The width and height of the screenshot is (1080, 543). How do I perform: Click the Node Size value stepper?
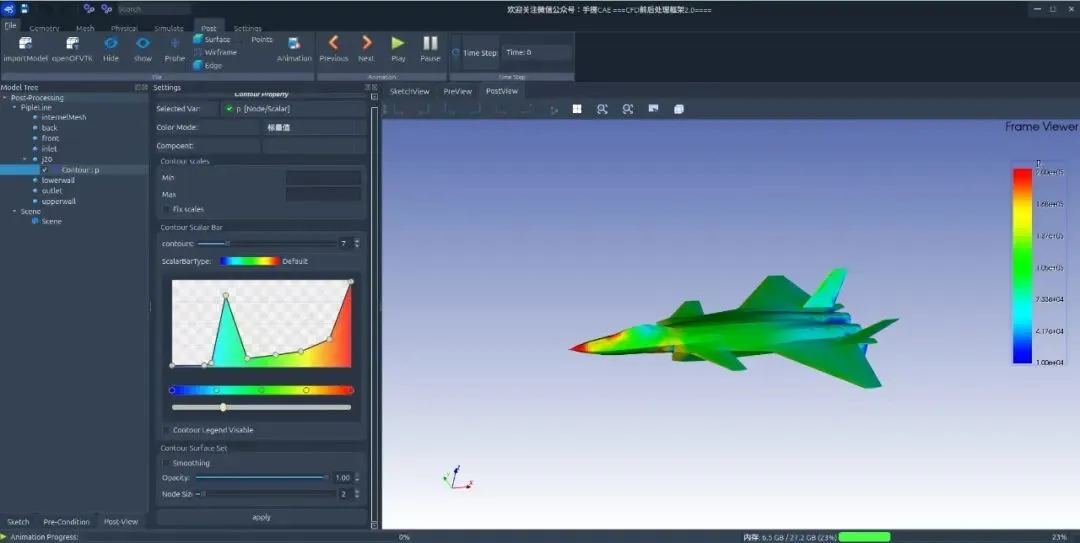(357, 494)
